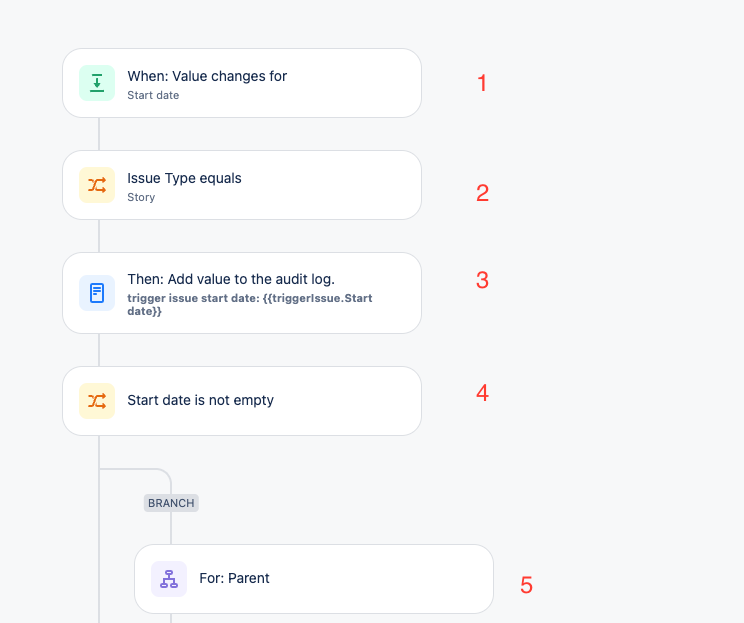
Task: Click the orange condition icon beside Issue Type equals
Action: 97,185
